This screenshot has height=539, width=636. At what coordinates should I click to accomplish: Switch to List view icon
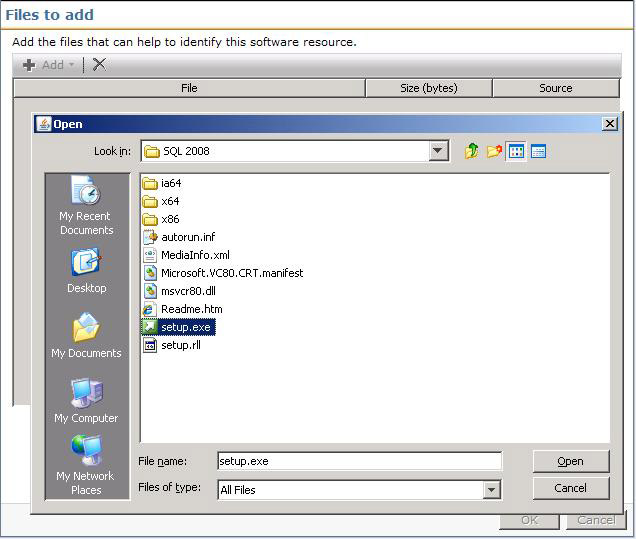tap(516, 152)
